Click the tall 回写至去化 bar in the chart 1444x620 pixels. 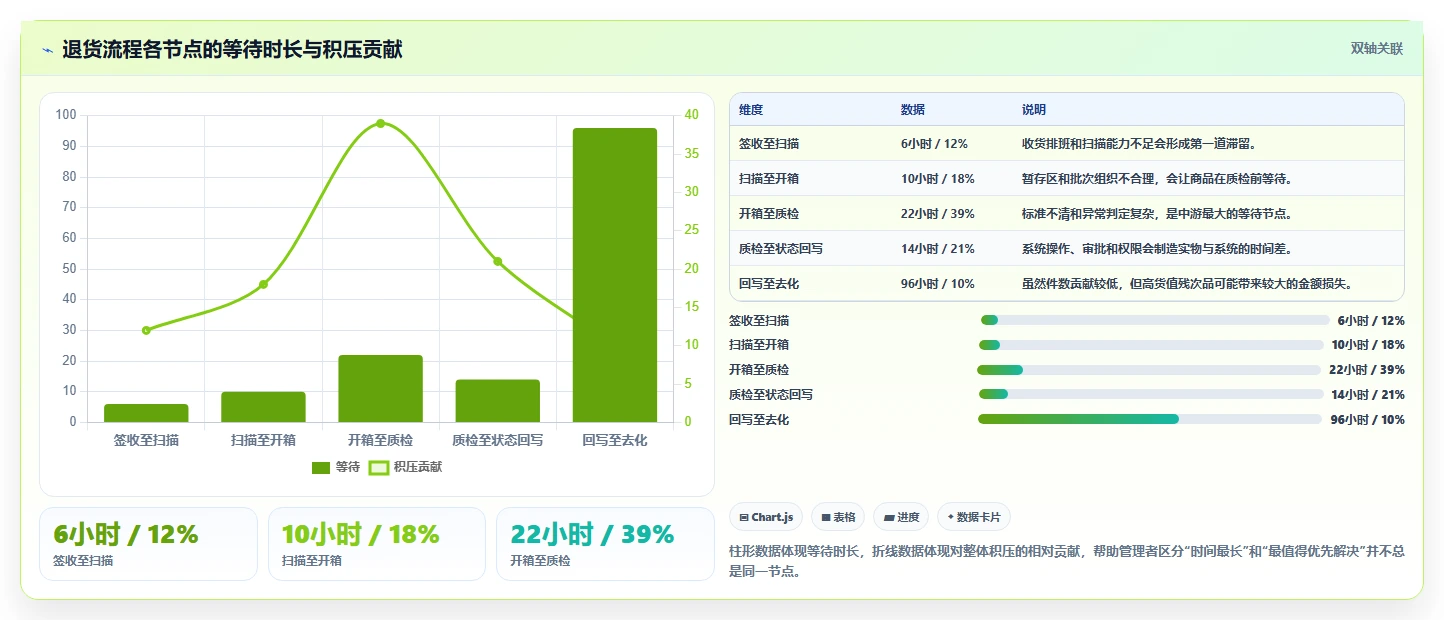click(614, 275)
